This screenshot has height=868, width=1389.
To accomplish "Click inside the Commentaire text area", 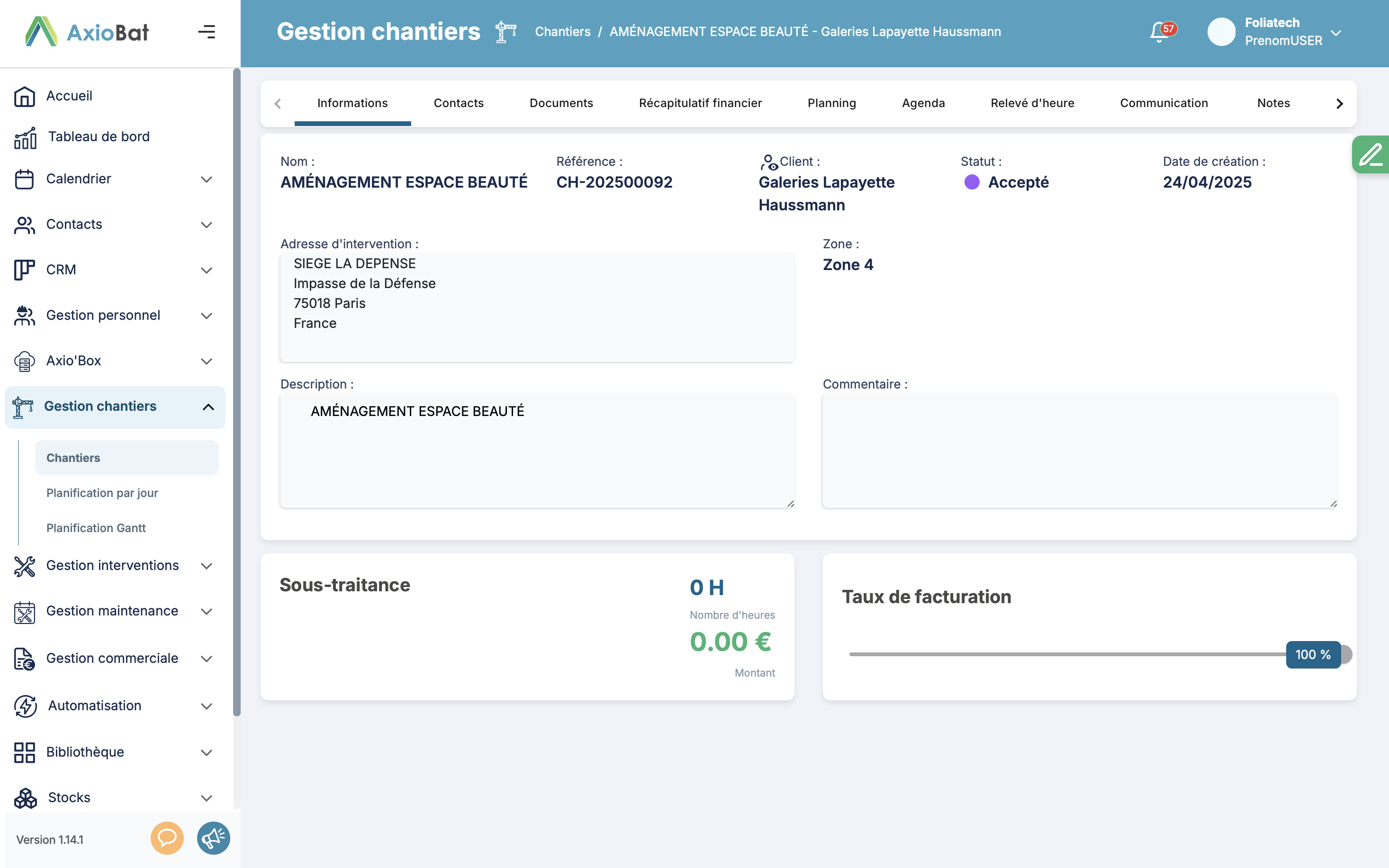I will pyautogui.click(x=1079, y=451).
